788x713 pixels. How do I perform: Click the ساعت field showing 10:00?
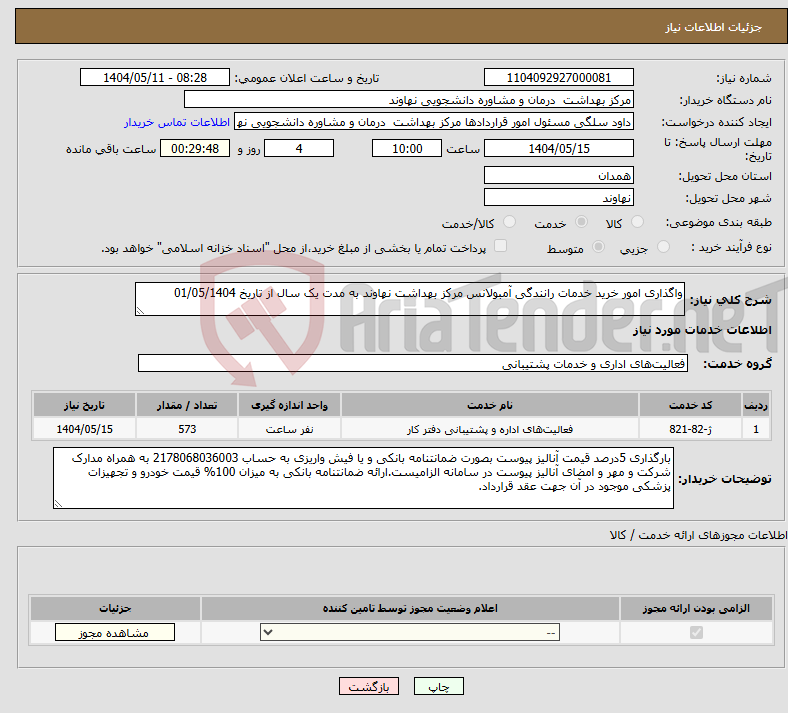click(x=407, y=148)
